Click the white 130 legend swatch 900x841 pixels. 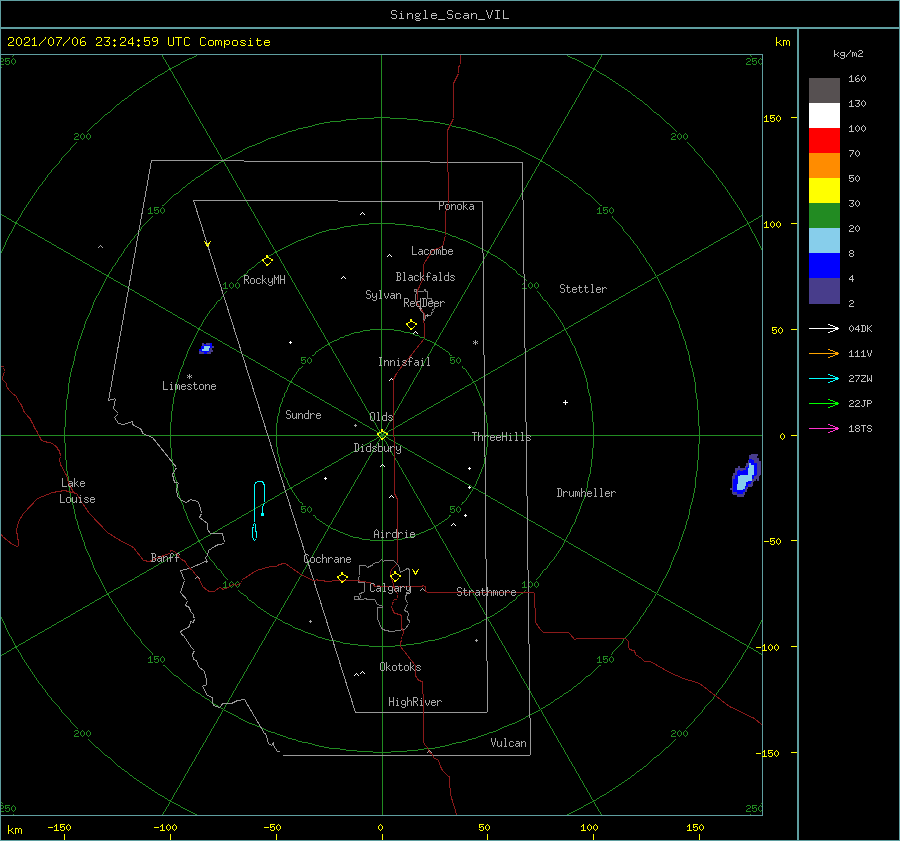point(824,116)
